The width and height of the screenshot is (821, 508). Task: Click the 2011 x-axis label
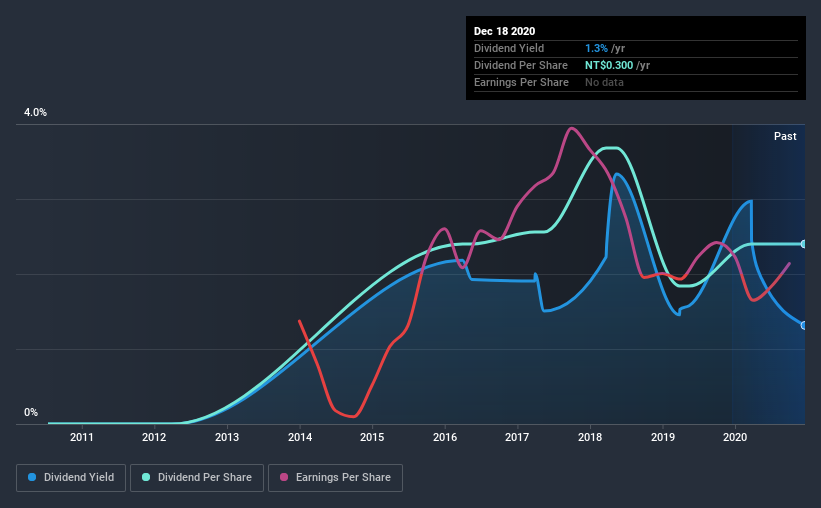pyautogui.click(x=82, y=437)
